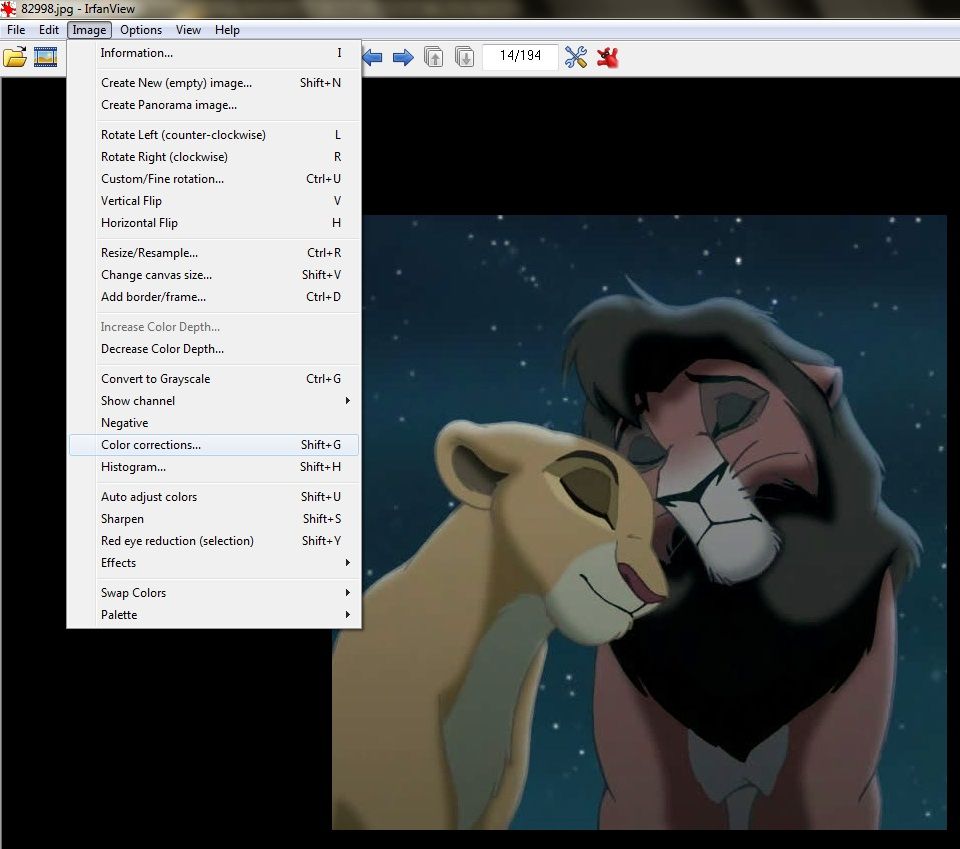The height and width of the screenshot is (849, 960).
Task: Select Auto adjust colors
Action: [x=214, y=497]
